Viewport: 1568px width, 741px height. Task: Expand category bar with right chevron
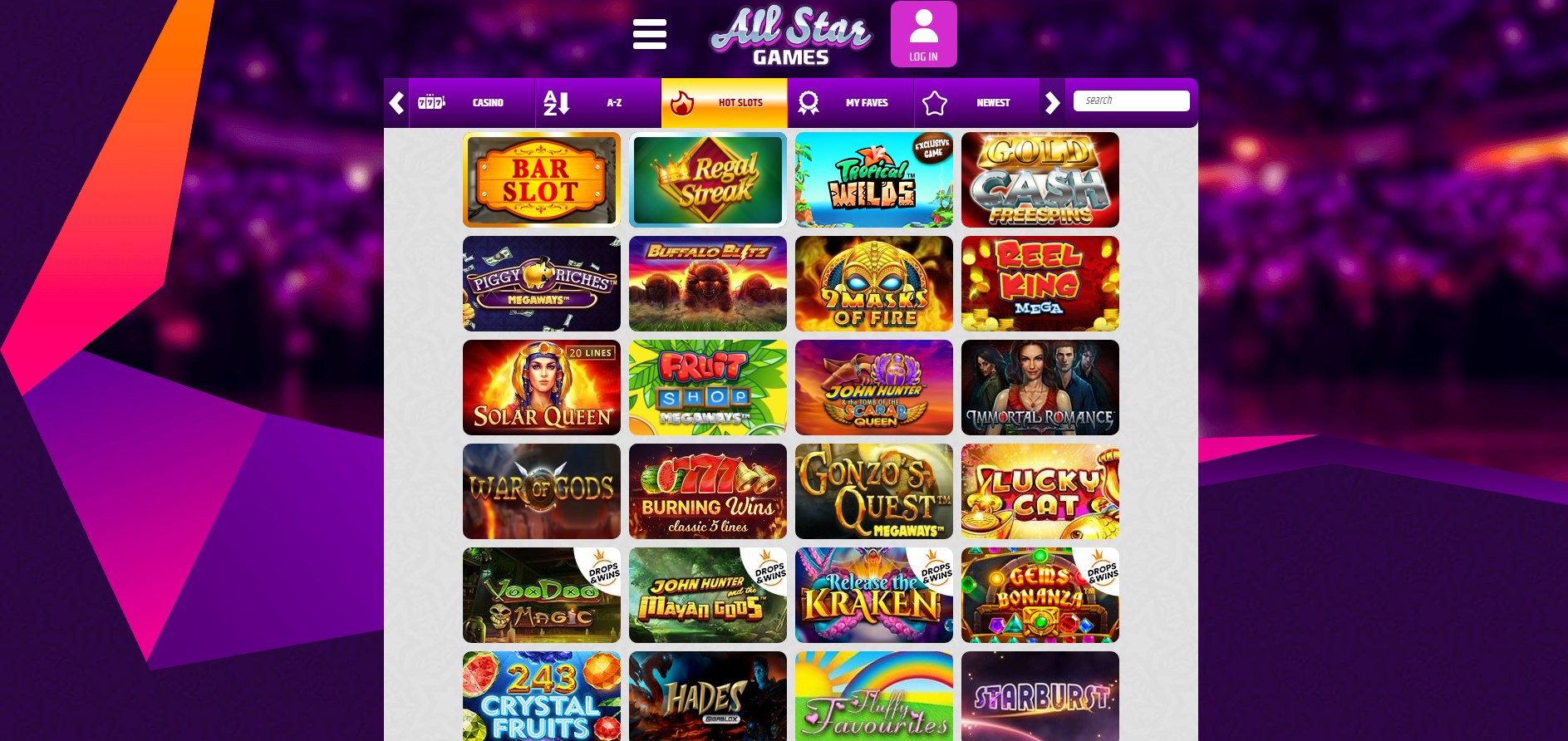click(x=1052, y=103)
